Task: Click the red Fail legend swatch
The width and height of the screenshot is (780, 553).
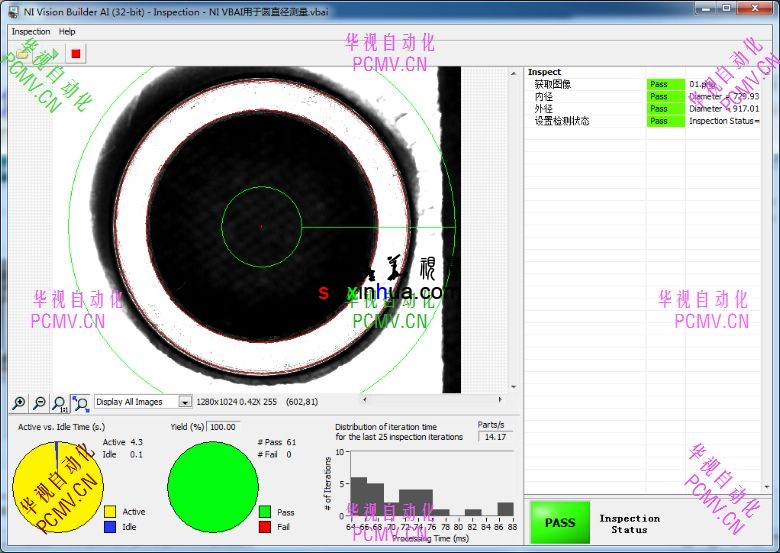Action: click(x=265, y=527)
